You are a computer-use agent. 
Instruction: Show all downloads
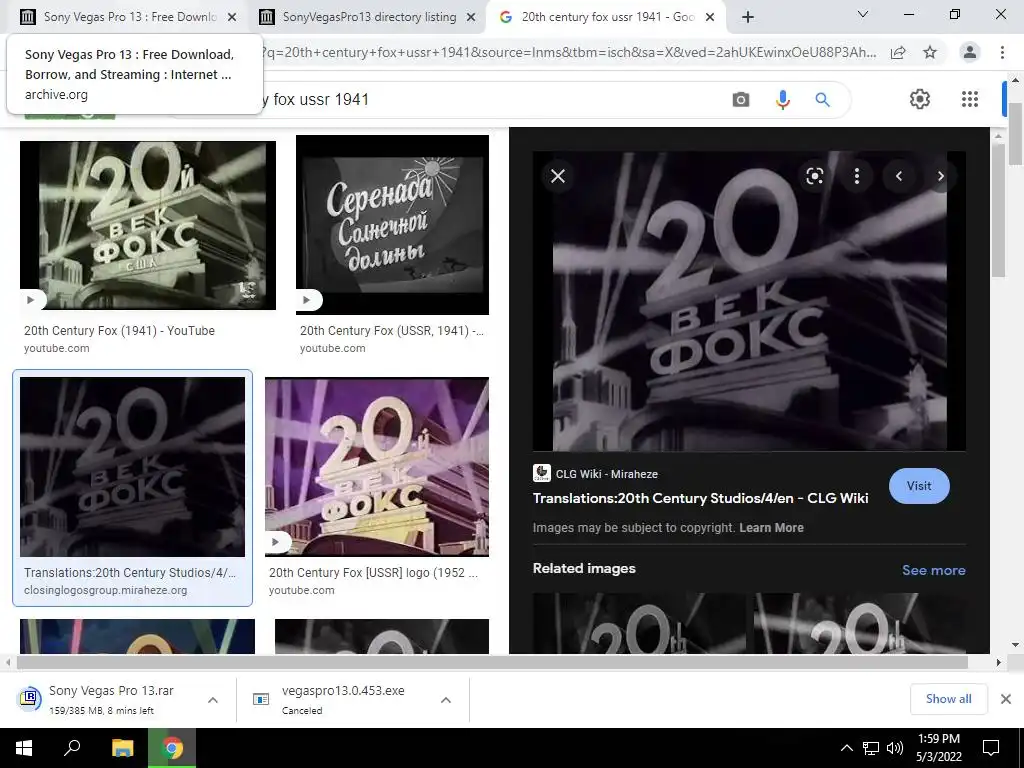948,699
